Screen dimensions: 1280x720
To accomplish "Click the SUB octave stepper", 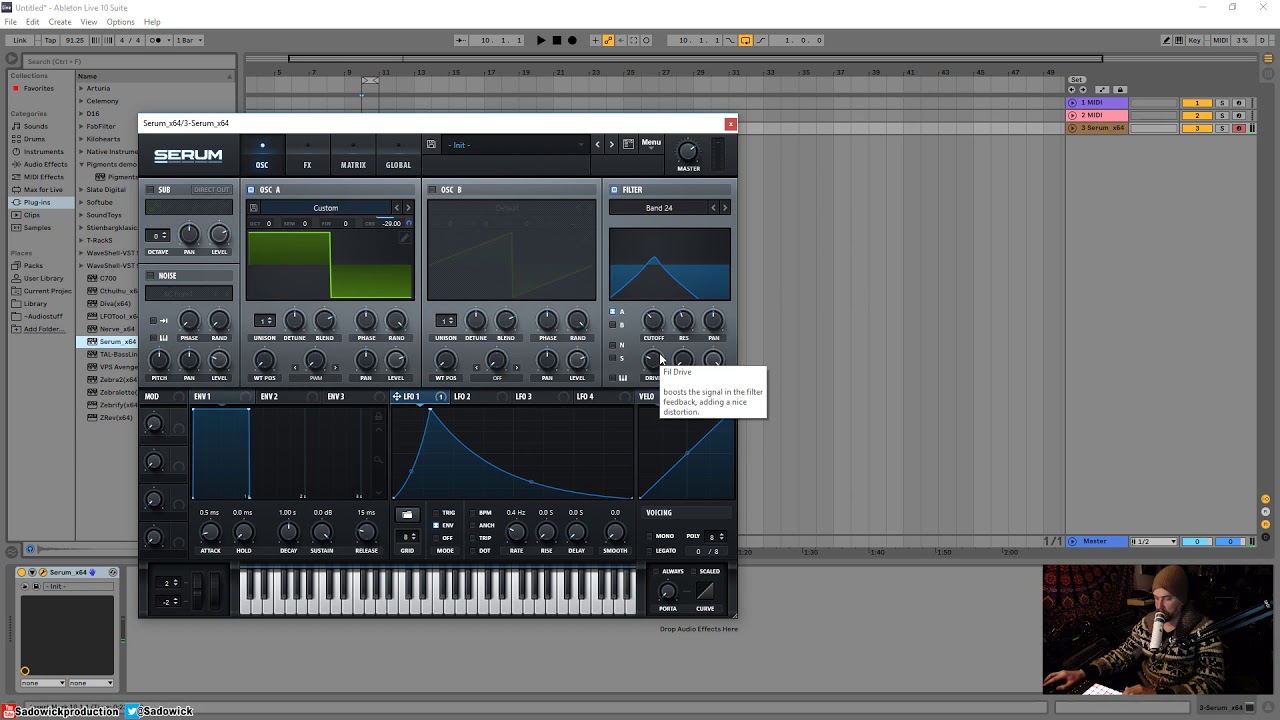I will tap(158, 236).
